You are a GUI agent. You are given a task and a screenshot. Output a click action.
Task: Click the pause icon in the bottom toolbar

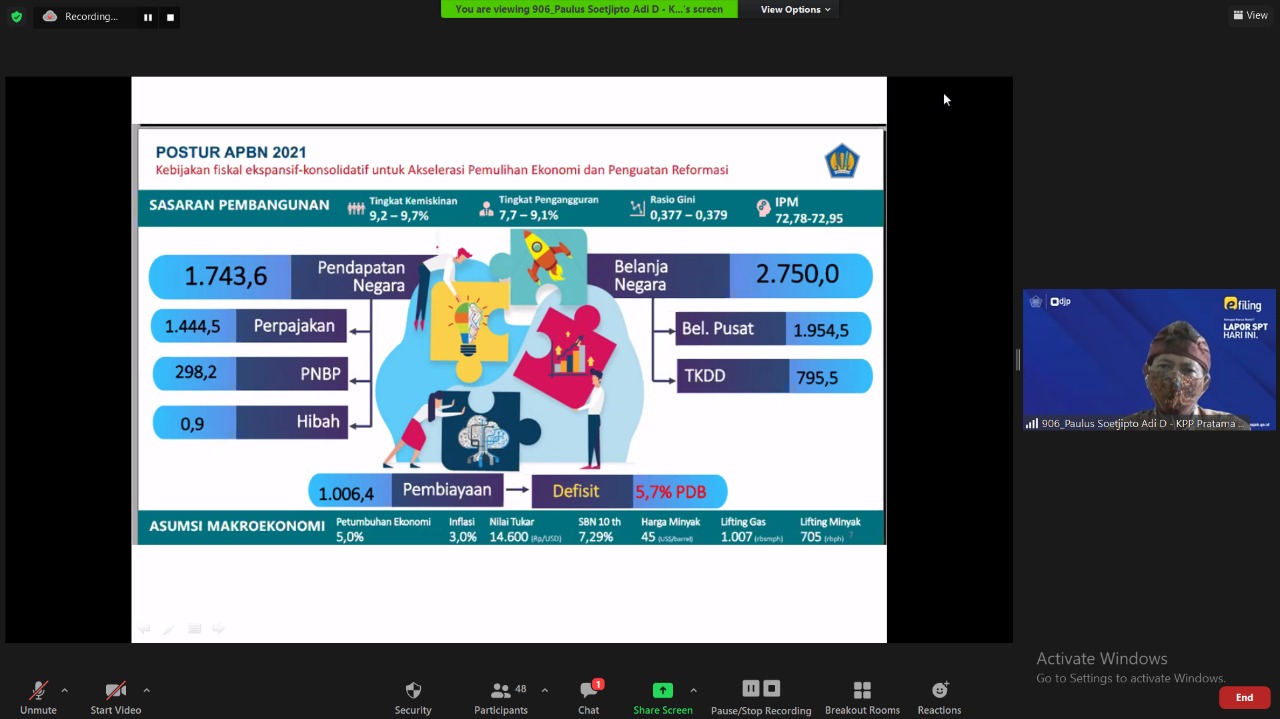click(x=750, y=688)
